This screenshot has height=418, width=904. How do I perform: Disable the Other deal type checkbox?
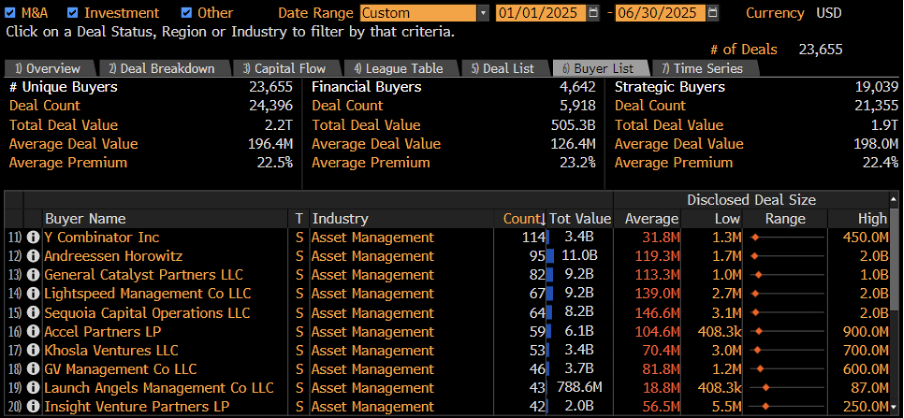[187, 13]
